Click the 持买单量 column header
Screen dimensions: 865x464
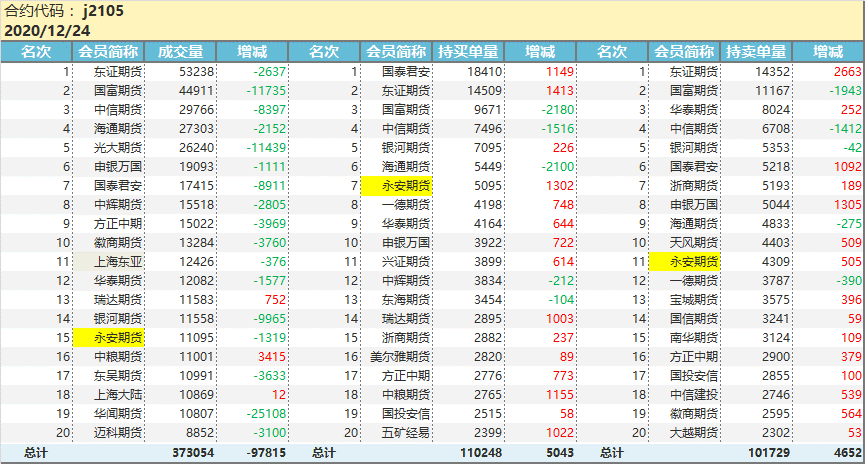[468, 52]
